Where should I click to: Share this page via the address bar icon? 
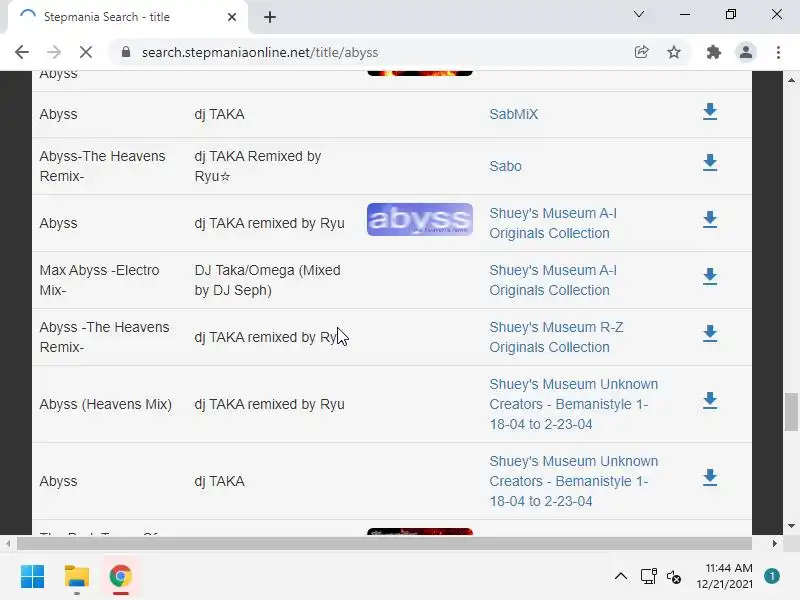point(641,52)
